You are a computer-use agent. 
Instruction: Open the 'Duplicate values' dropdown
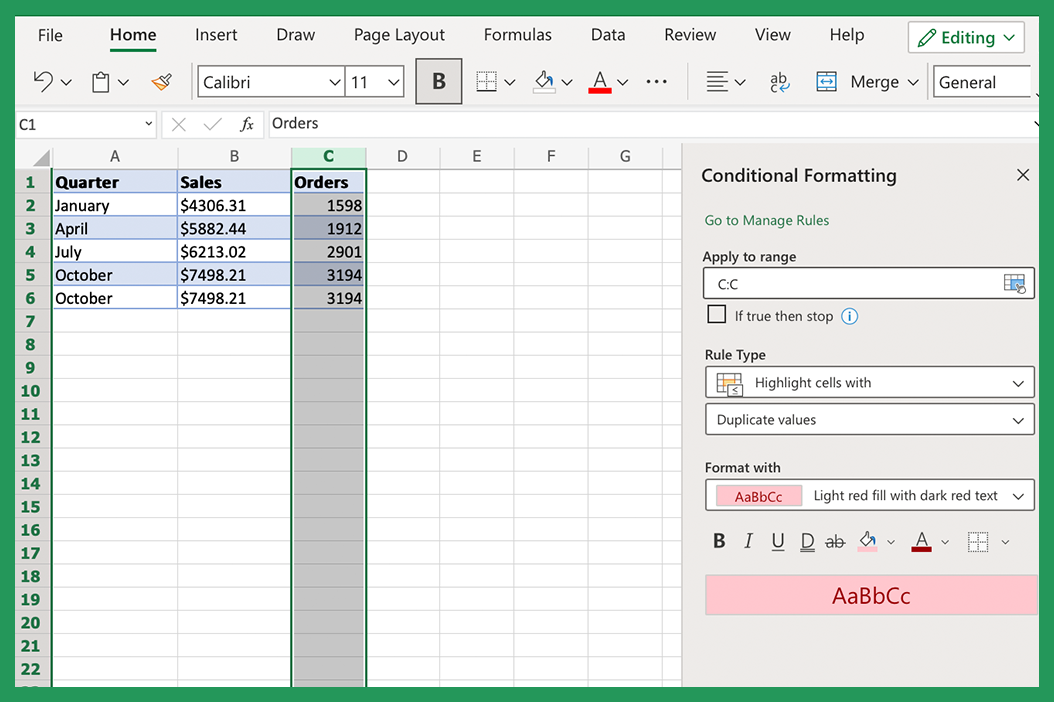[868, 419]
